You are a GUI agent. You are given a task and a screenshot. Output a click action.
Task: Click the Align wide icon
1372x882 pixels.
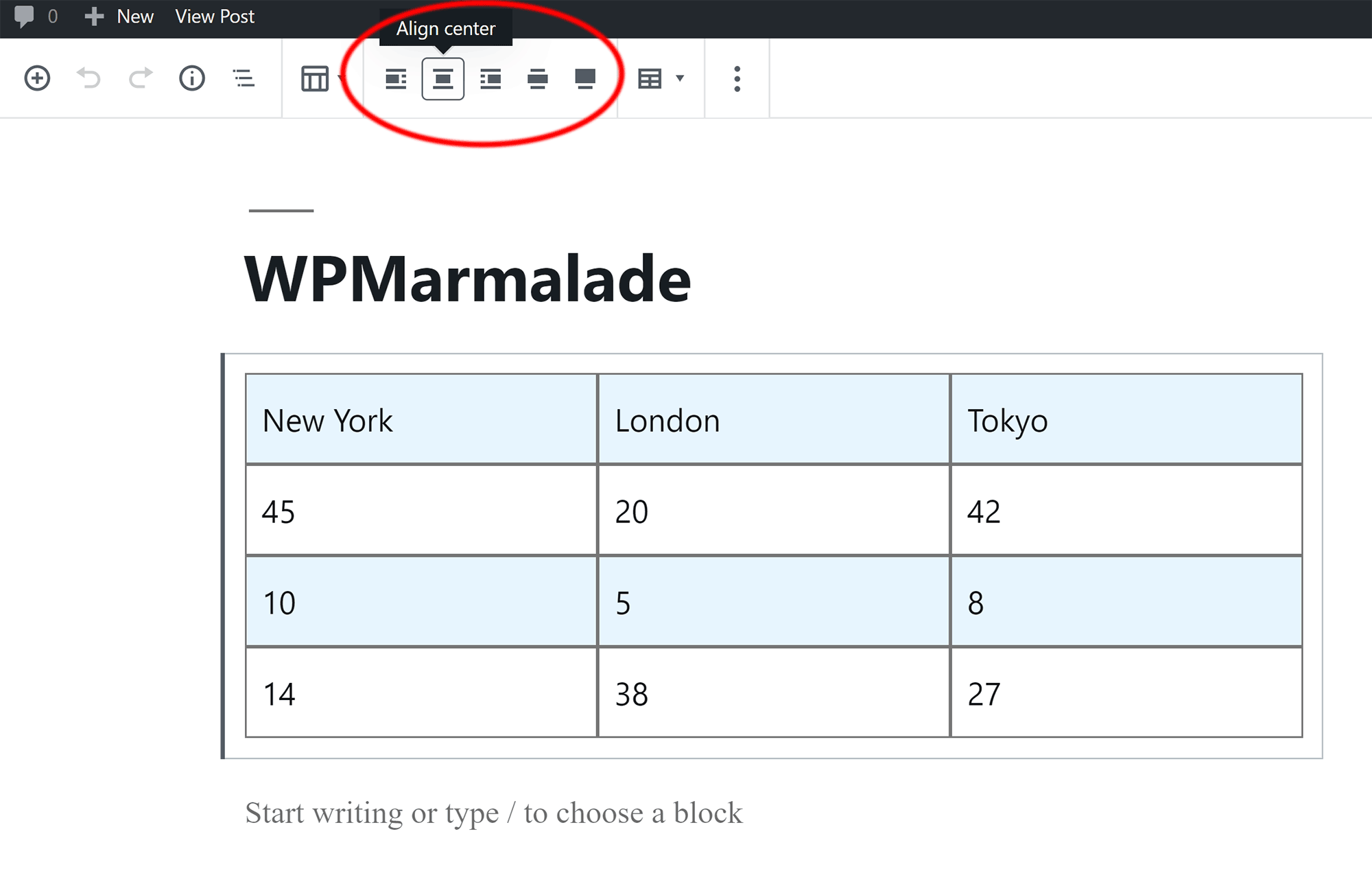[536, 79]
